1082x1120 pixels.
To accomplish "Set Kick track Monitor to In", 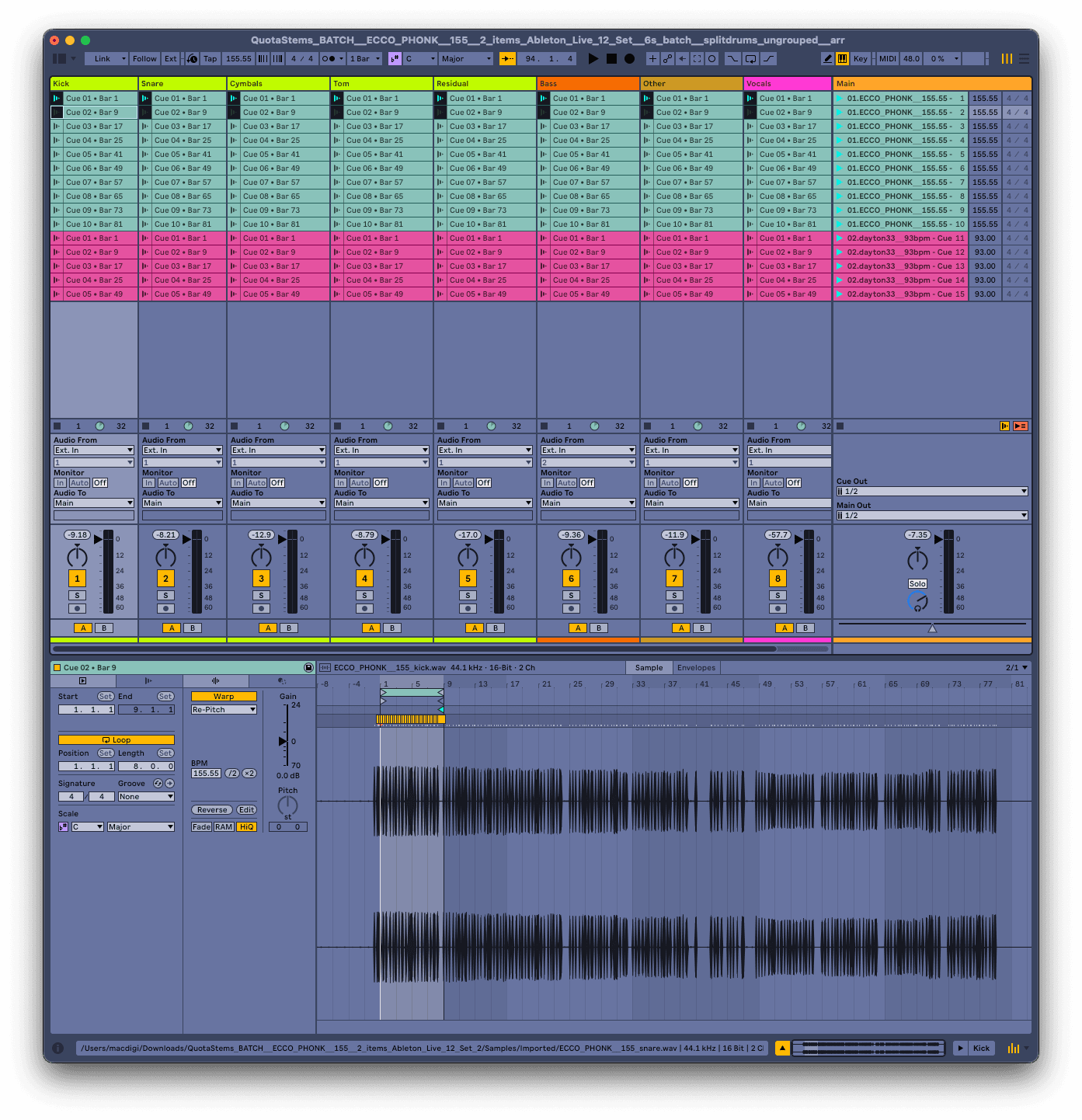I will [x=60, y=483].
